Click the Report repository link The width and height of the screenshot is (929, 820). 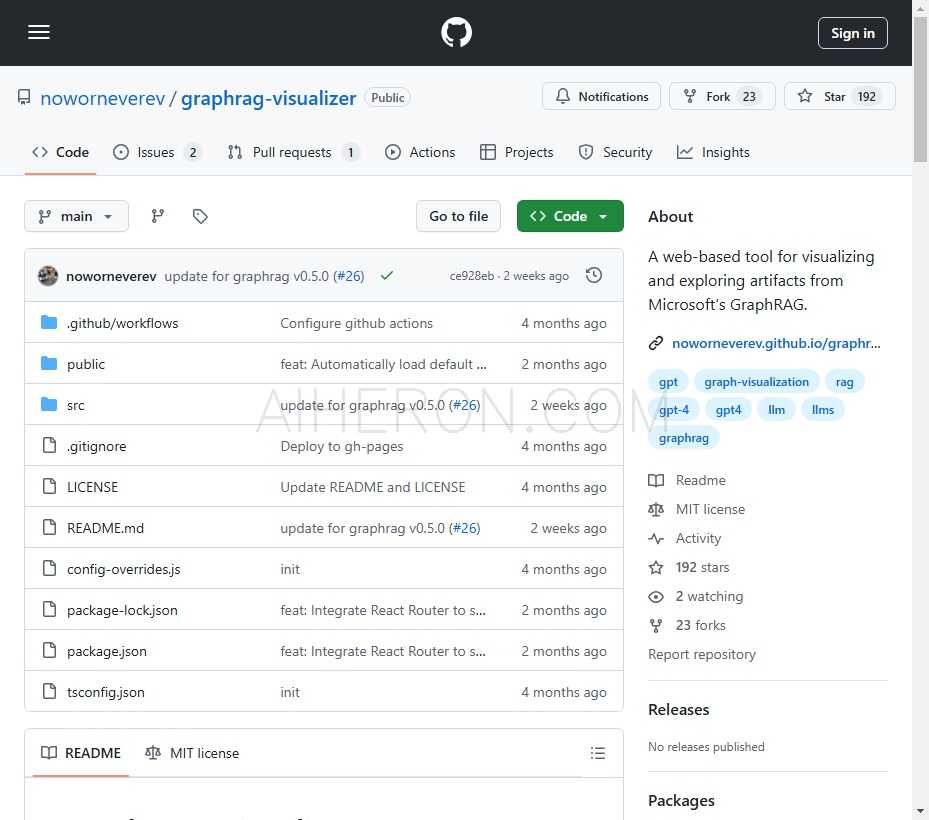701,654
